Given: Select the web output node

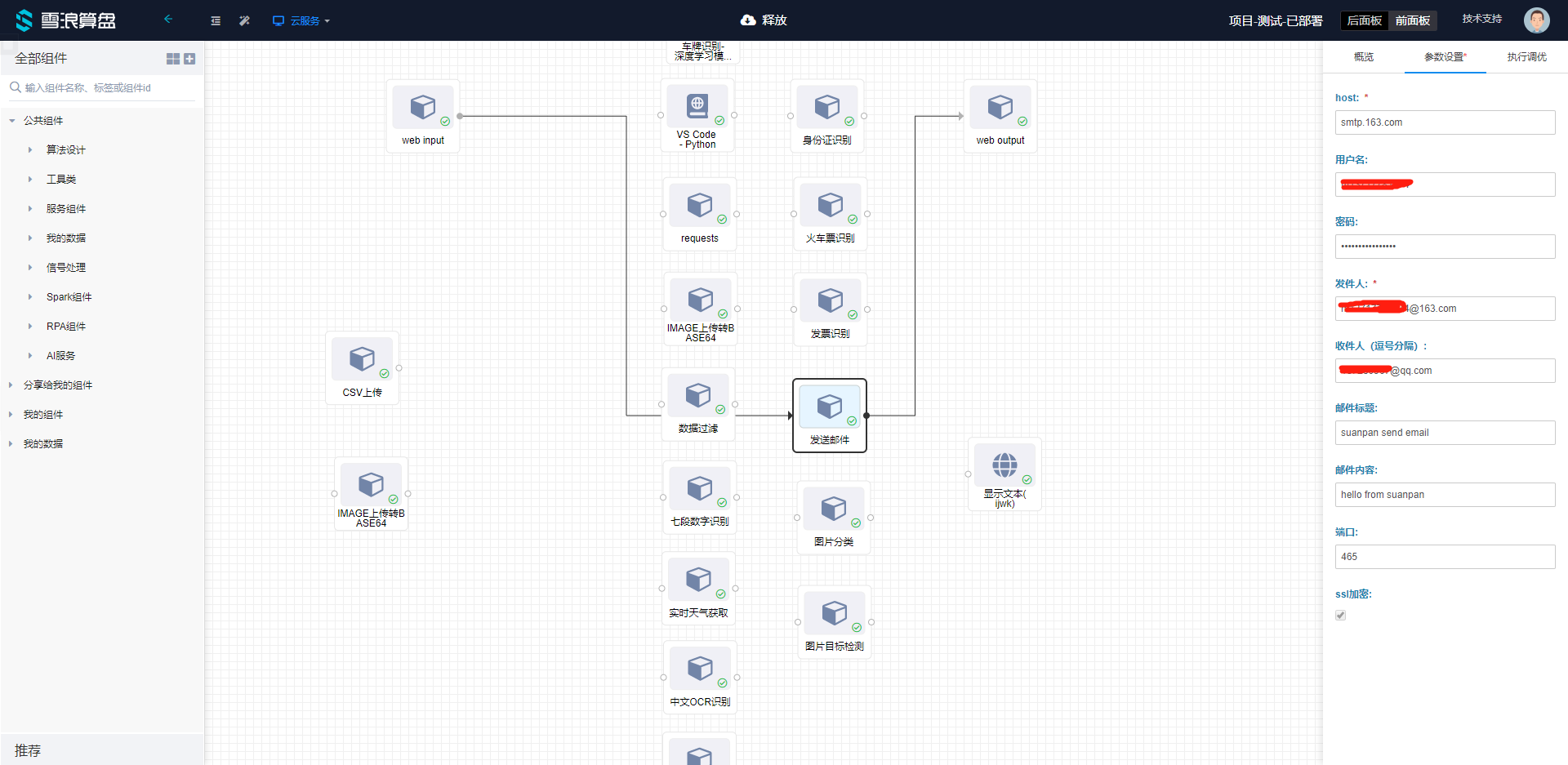Looking at the screenshot, I should [x=1000, y=116].
